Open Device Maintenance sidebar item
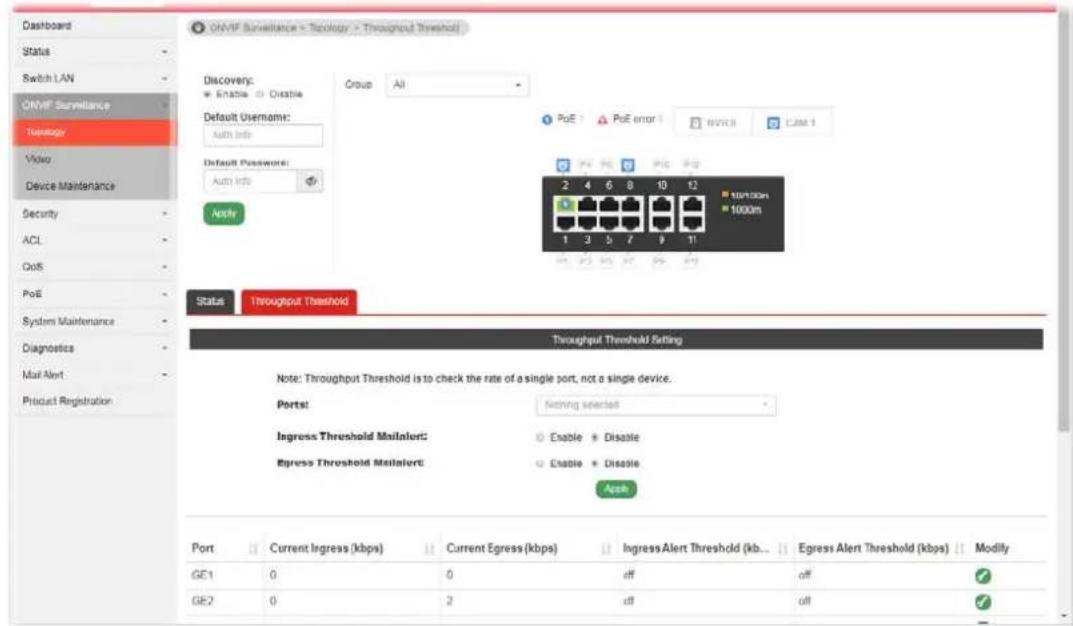 (x=94, y=186)
